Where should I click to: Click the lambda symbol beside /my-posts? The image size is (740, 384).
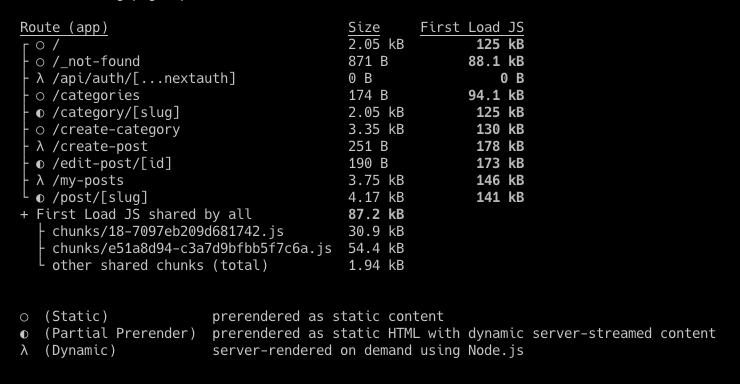pos(40,180)
